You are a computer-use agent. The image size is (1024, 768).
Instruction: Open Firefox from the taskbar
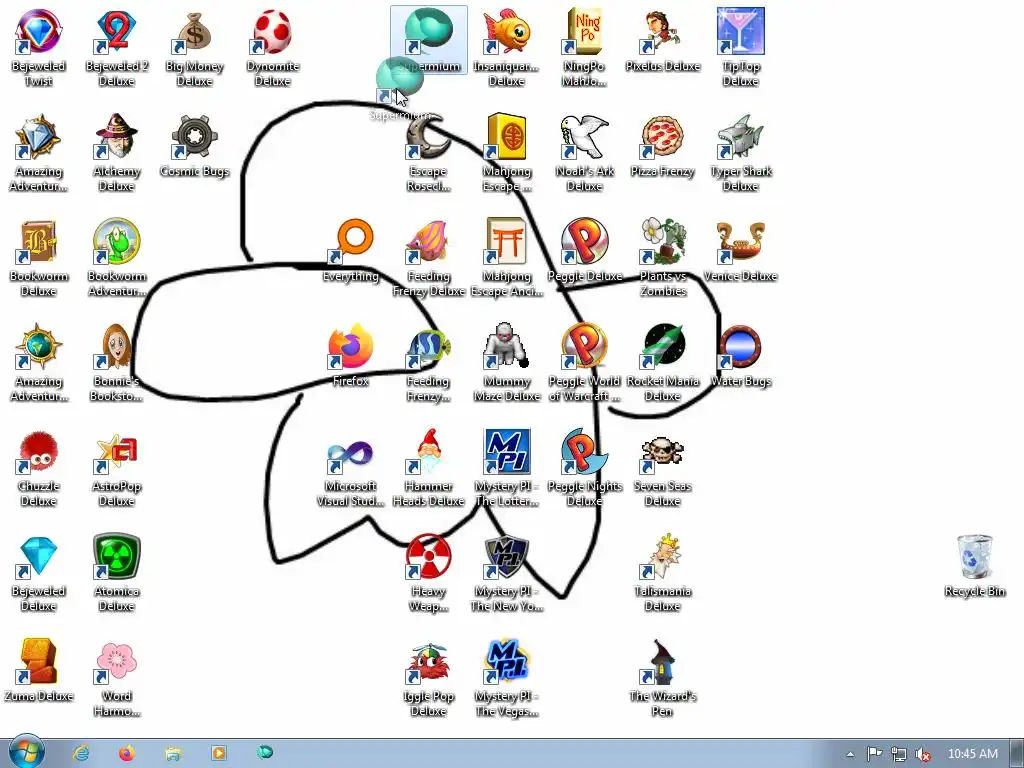coord(127,753)
